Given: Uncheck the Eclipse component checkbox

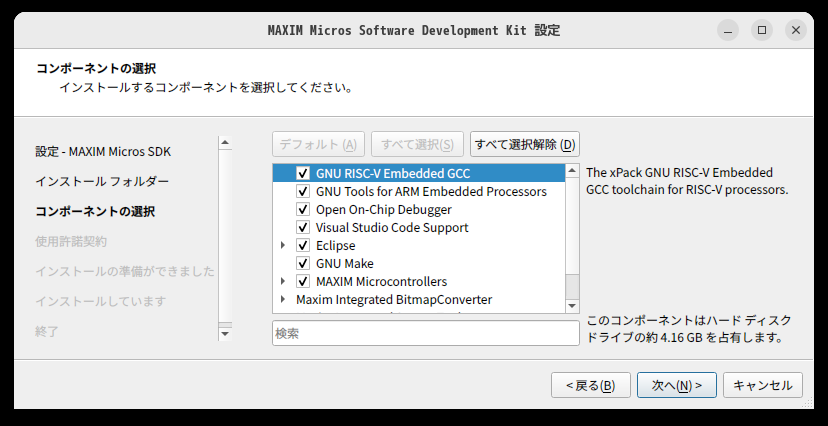Looking at the screenshot, I should 303,245.
